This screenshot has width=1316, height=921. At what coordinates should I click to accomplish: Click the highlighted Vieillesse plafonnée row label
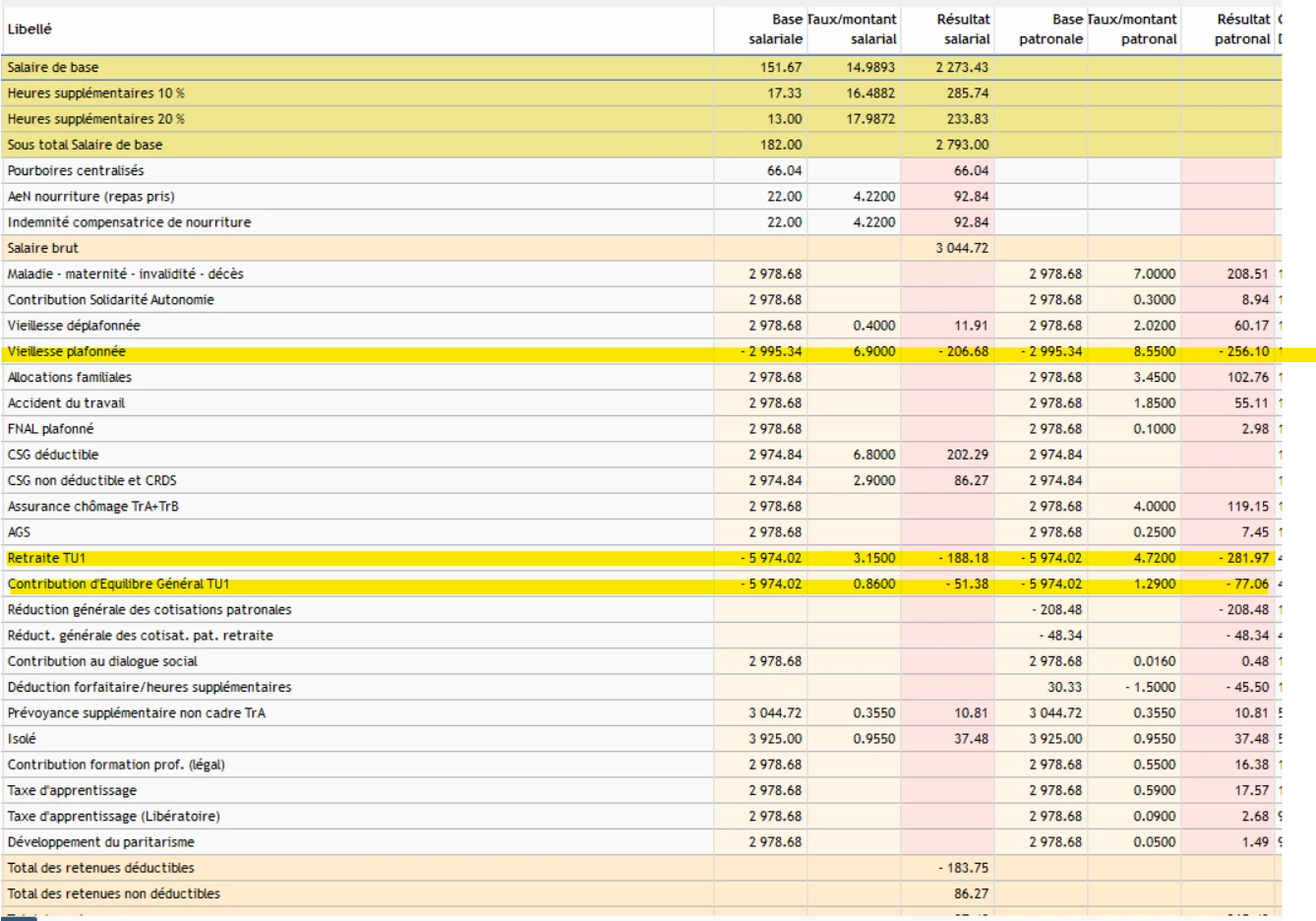(x=66, y=352)
